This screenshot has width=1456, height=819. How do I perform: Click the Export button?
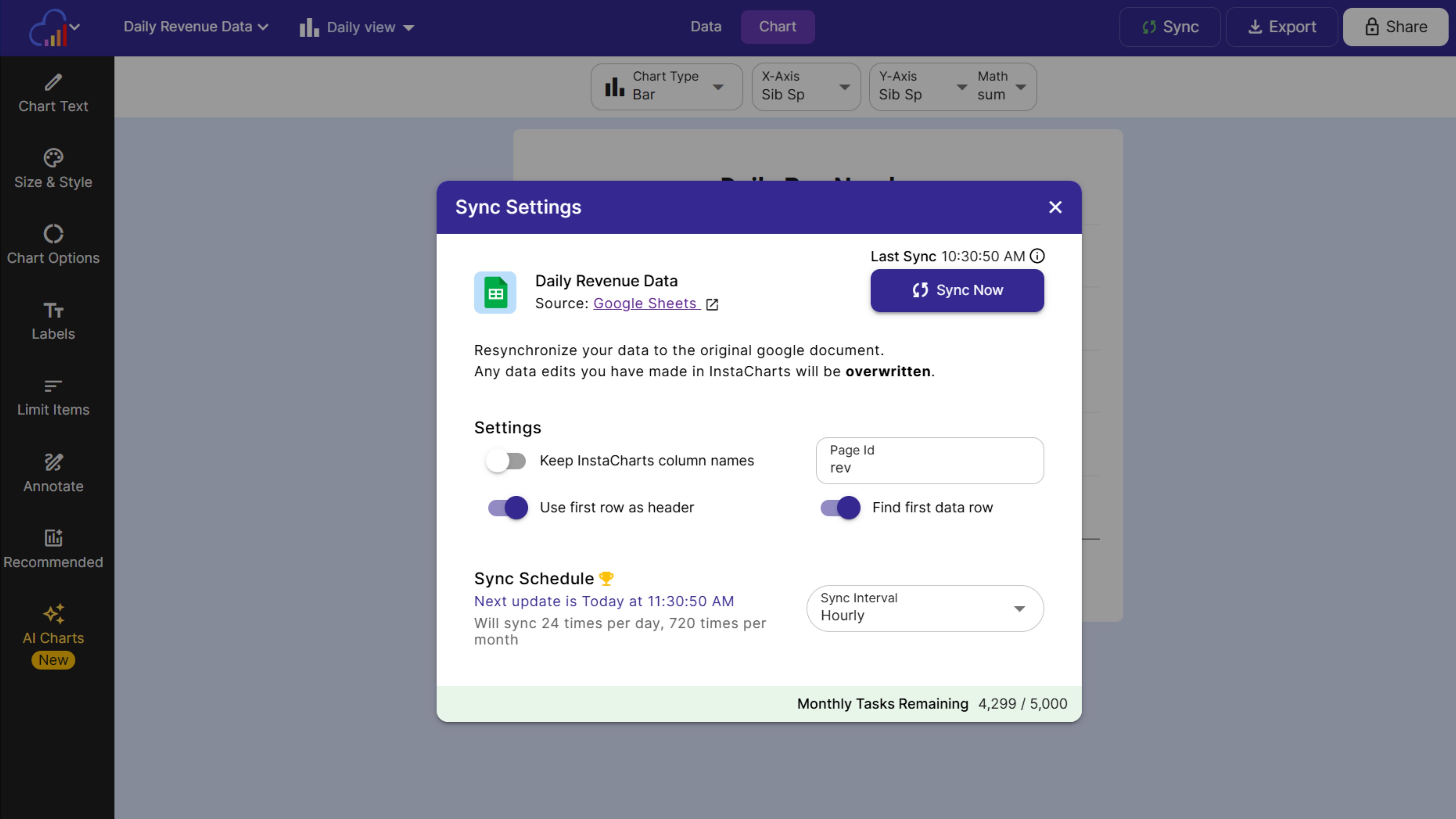[x=1281, y=27]
